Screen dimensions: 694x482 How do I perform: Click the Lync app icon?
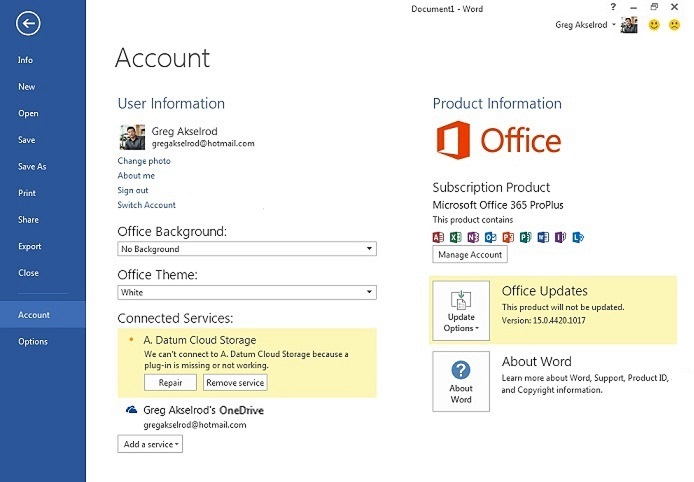(x=578, y=237)
